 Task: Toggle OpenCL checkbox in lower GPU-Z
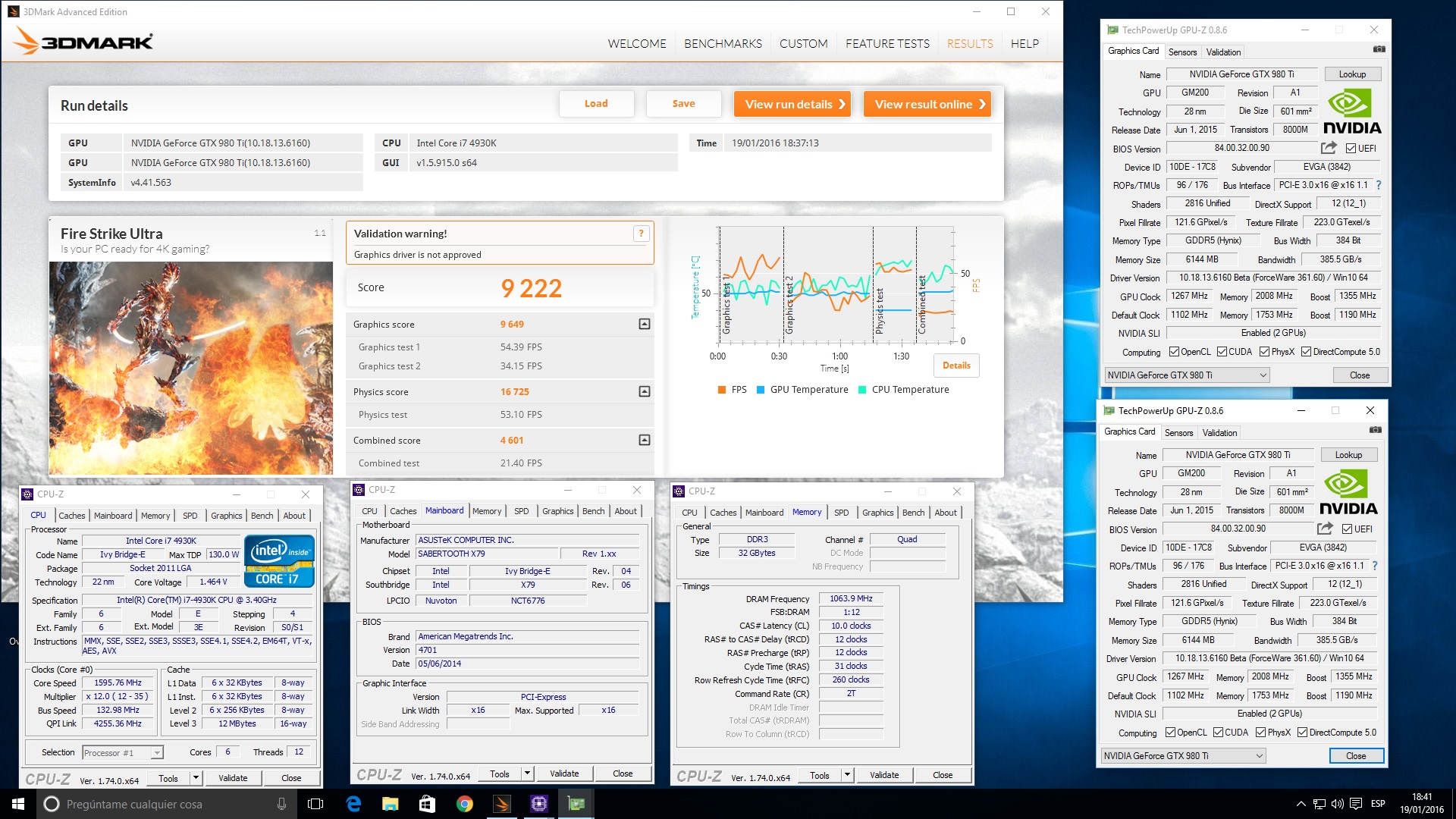pos(1170,733)
